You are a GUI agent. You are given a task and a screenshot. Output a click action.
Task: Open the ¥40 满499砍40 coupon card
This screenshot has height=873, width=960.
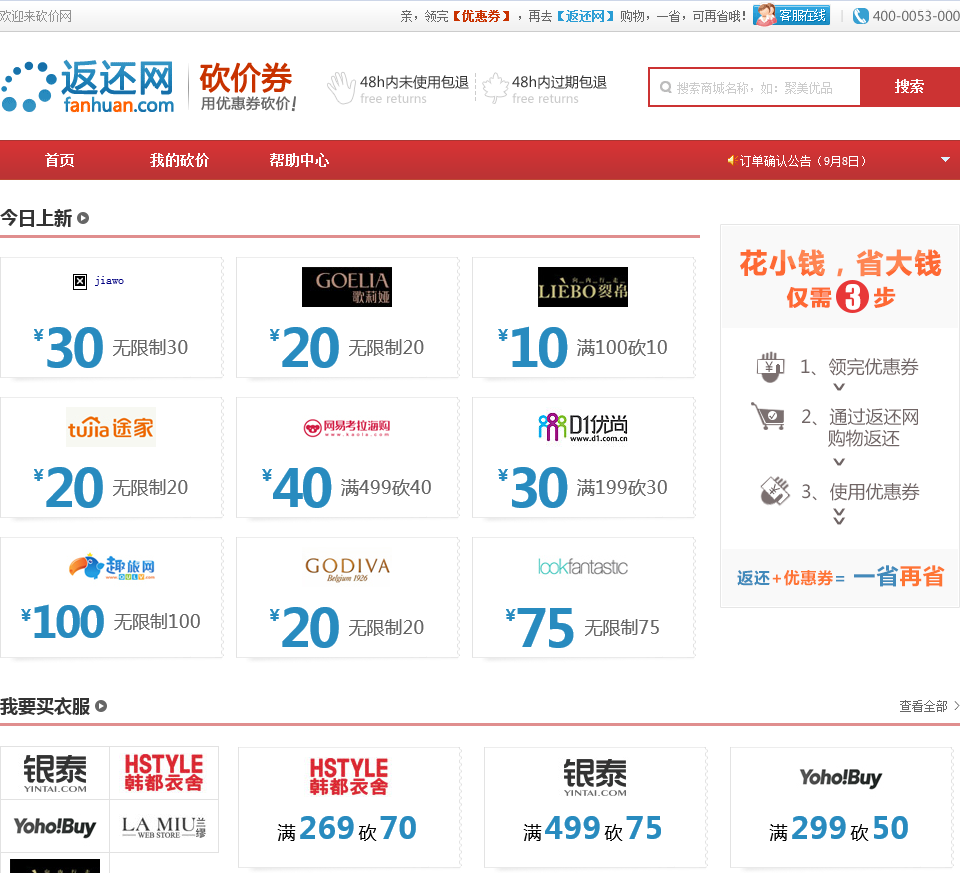pyautogui.click(x=347, y=457)
